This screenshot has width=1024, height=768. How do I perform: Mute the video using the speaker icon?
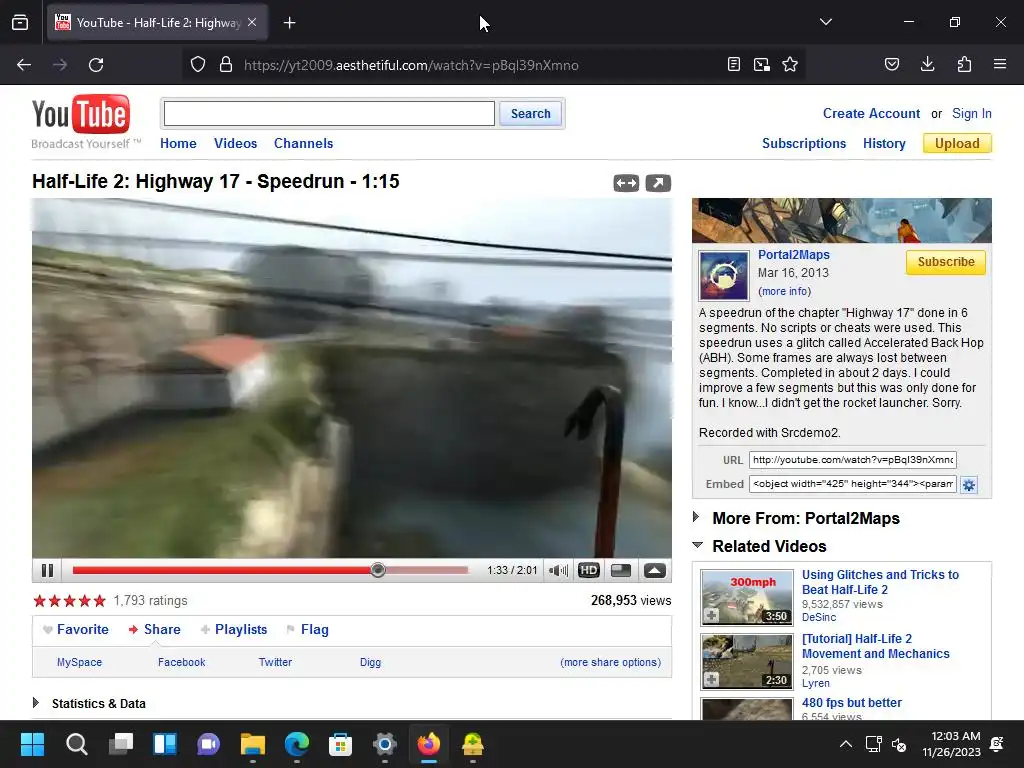click(x=558, y=570)
